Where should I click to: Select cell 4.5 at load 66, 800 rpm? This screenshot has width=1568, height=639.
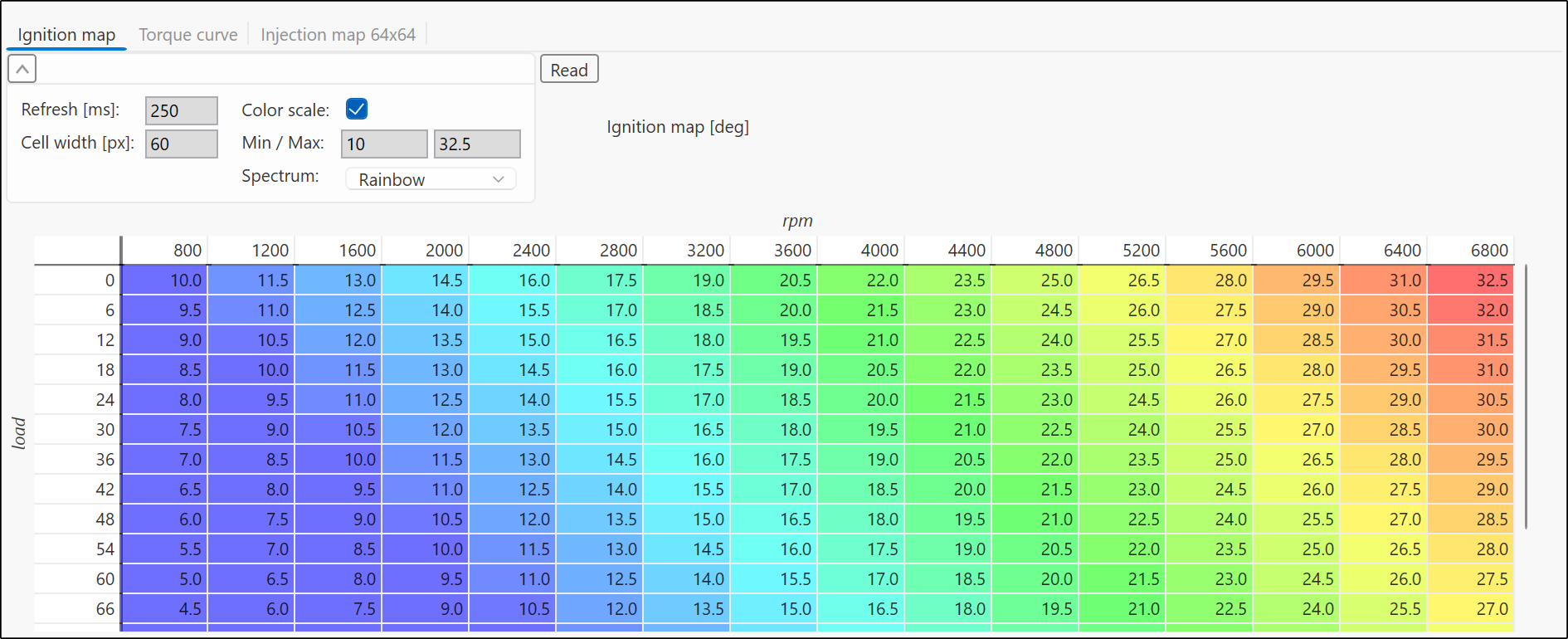point(164,609)
